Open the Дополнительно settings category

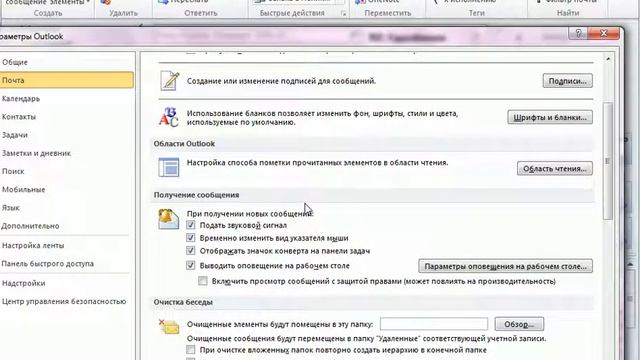pyautogui.click(x=67, y=226)
